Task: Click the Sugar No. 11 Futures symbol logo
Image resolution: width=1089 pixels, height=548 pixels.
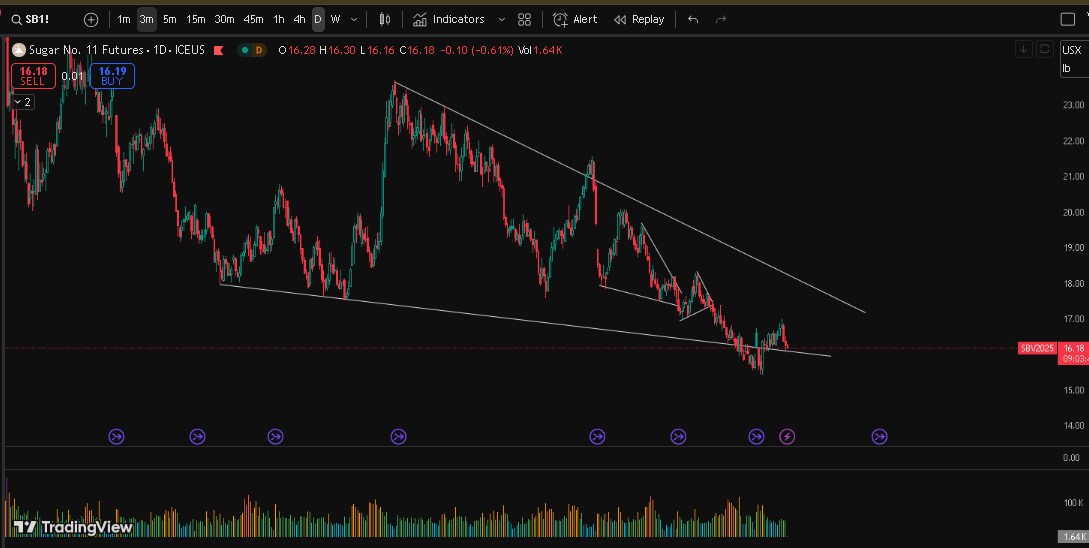Action: pyautogui.click(x=19, y=50)
